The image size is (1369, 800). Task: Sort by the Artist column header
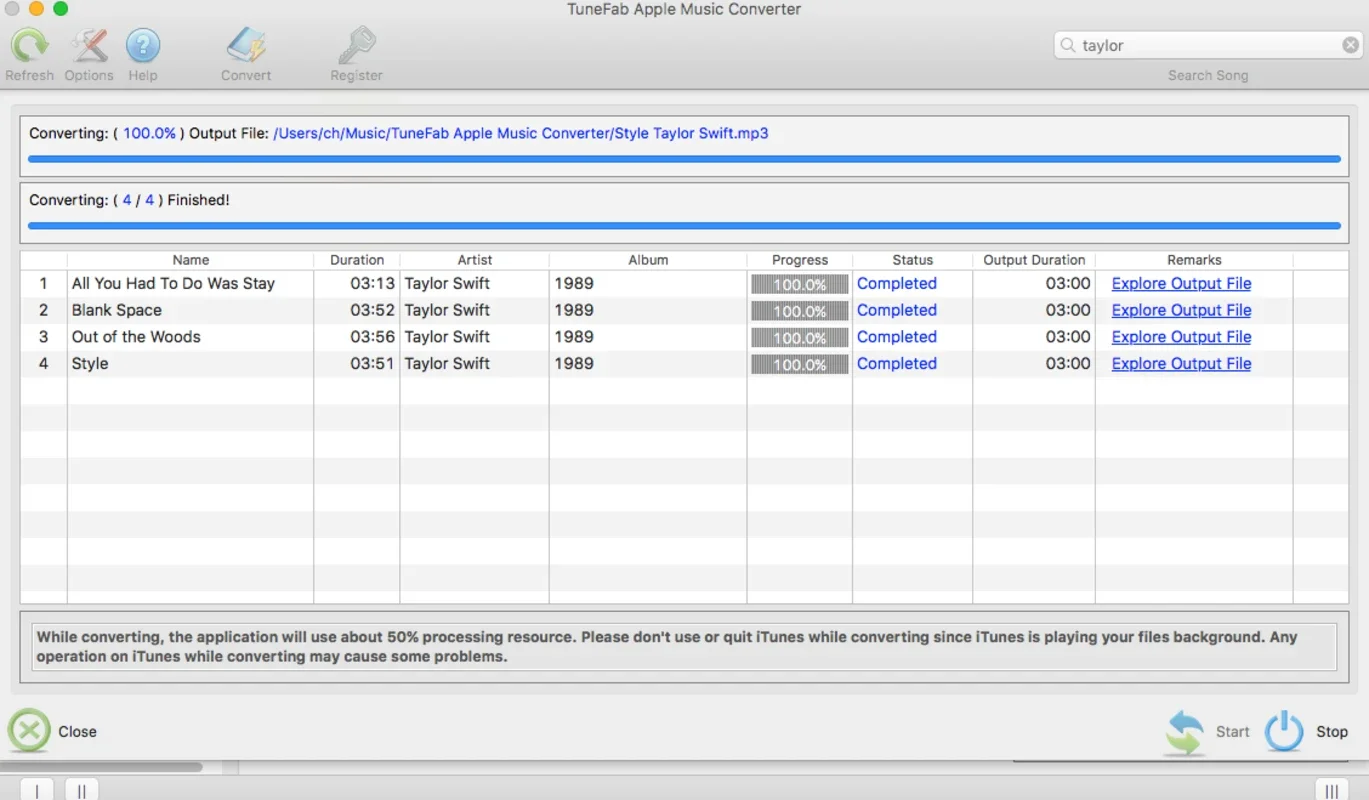coord(475,260)
